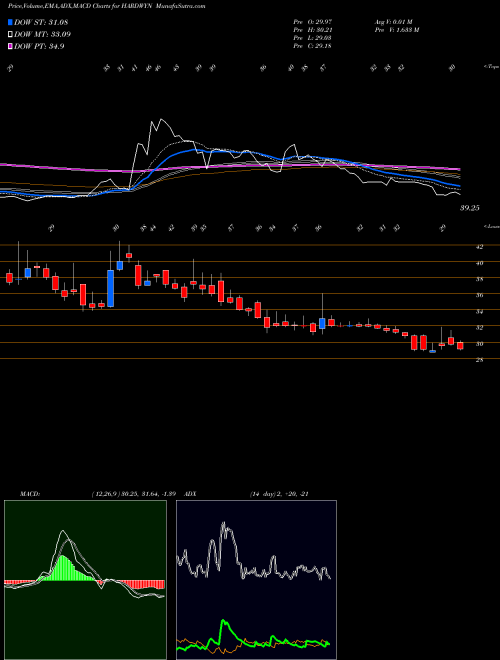Click the 'Pre H: 30.21' value

(x=314, y=30)
